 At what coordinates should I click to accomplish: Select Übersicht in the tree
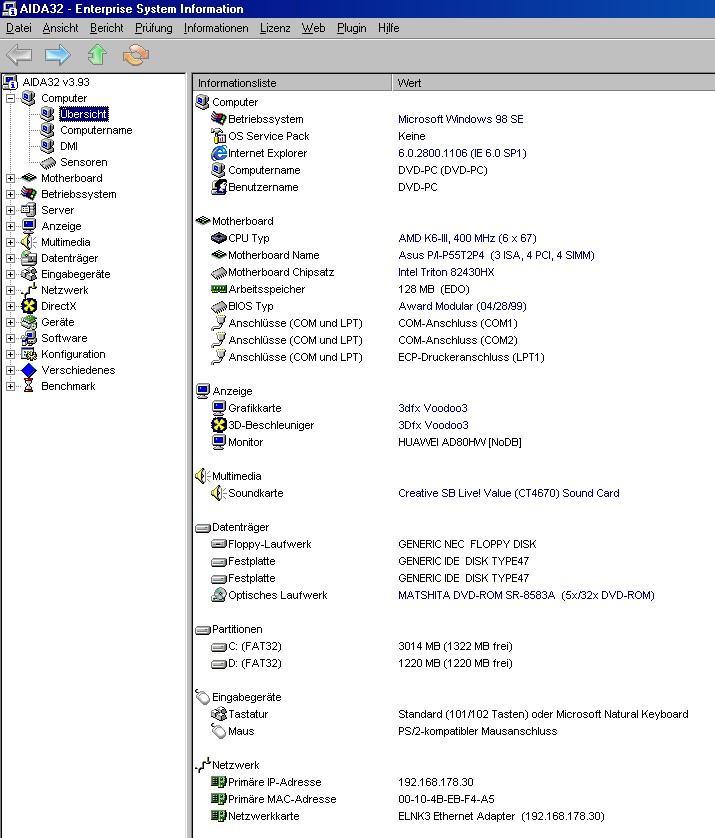[83, 114]
